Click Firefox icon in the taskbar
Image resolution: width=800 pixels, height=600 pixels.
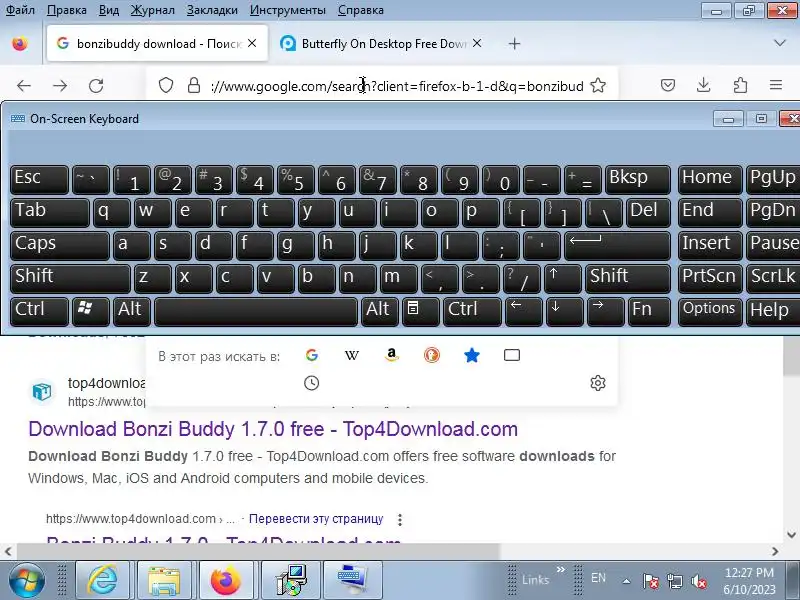coord(226,580)
